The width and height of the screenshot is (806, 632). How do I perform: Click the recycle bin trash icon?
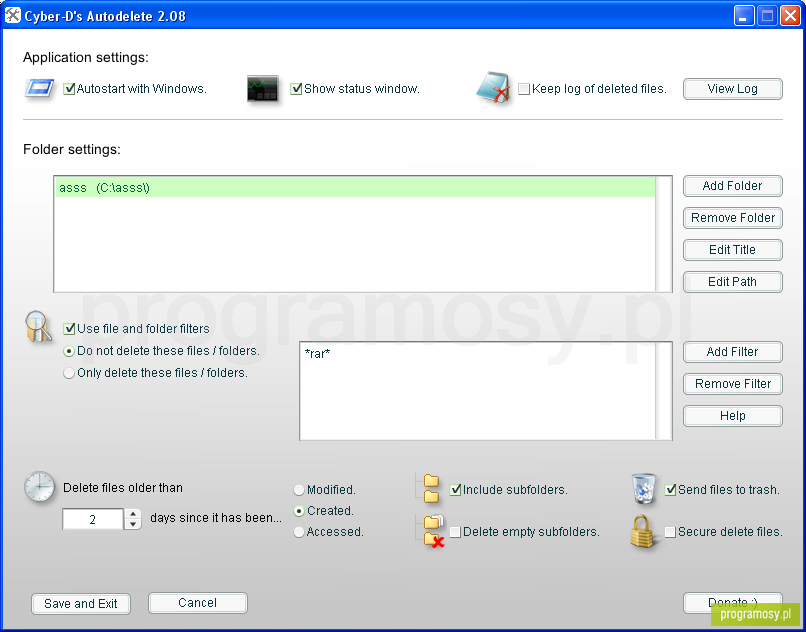(x=644, y=489)
